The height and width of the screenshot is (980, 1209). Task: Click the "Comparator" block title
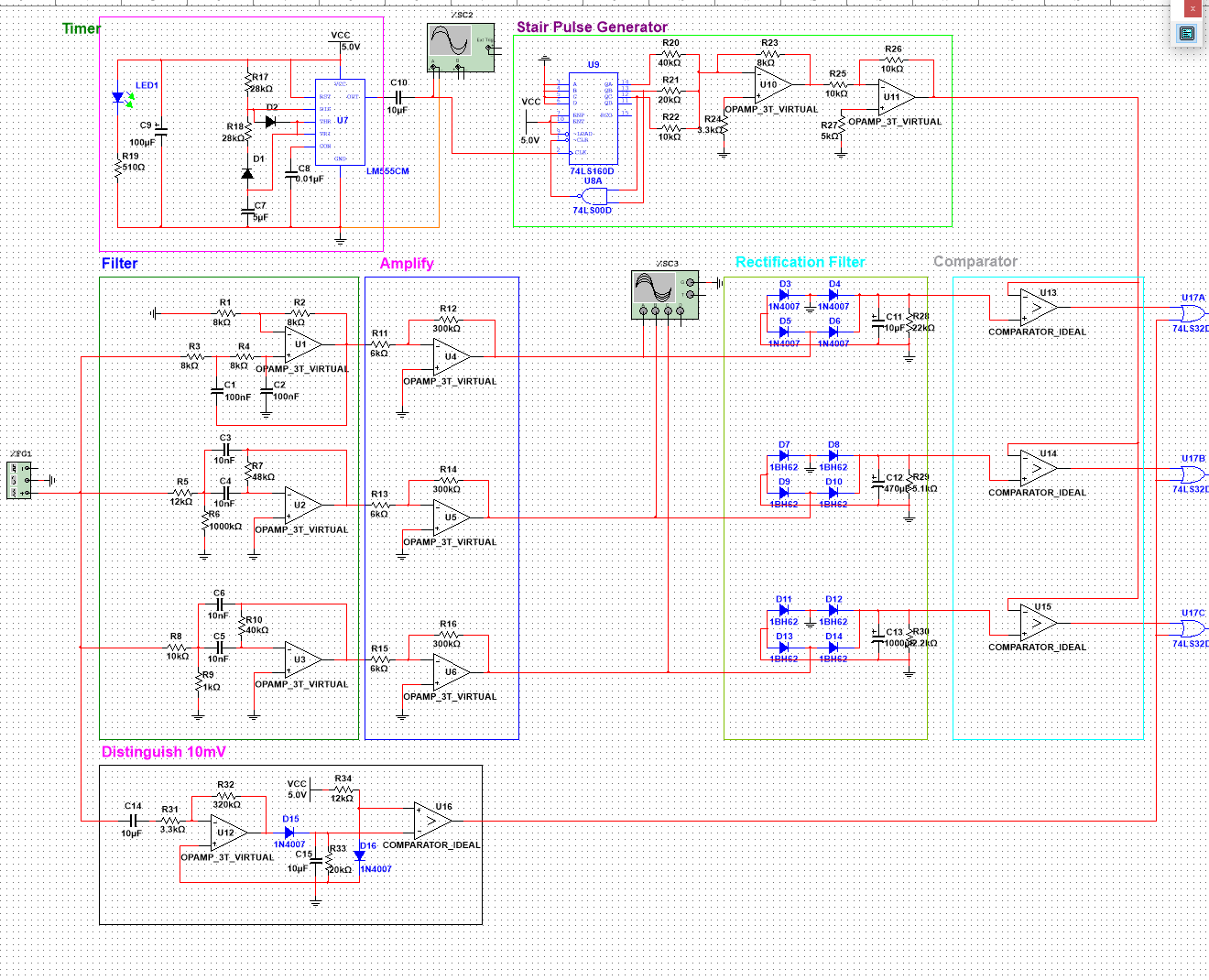pyautogui.click(x=975, y=261)
